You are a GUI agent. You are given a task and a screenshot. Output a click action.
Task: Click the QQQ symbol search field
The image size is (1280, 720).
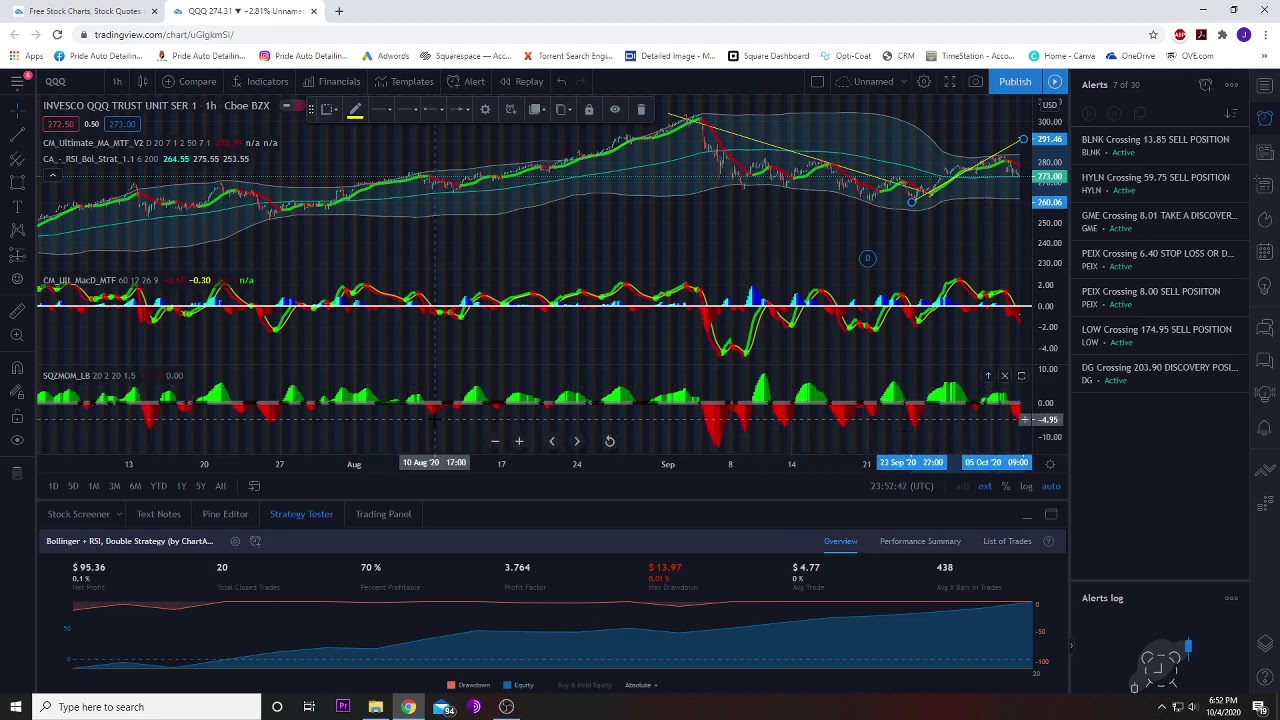click(x=72, y=82)
